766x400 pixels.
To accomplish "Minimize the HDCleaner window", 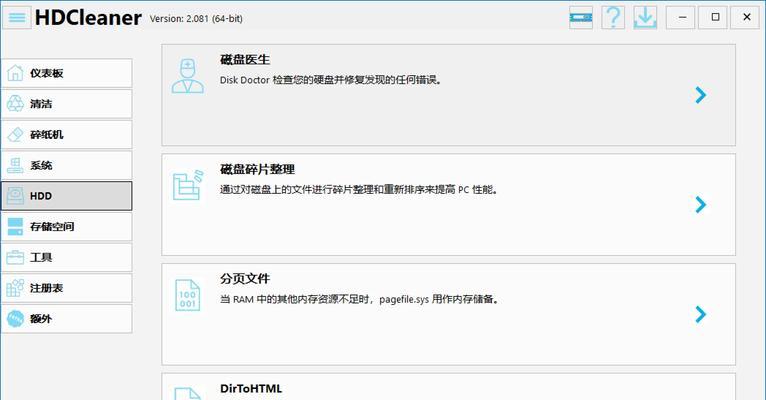I will 682,18.
